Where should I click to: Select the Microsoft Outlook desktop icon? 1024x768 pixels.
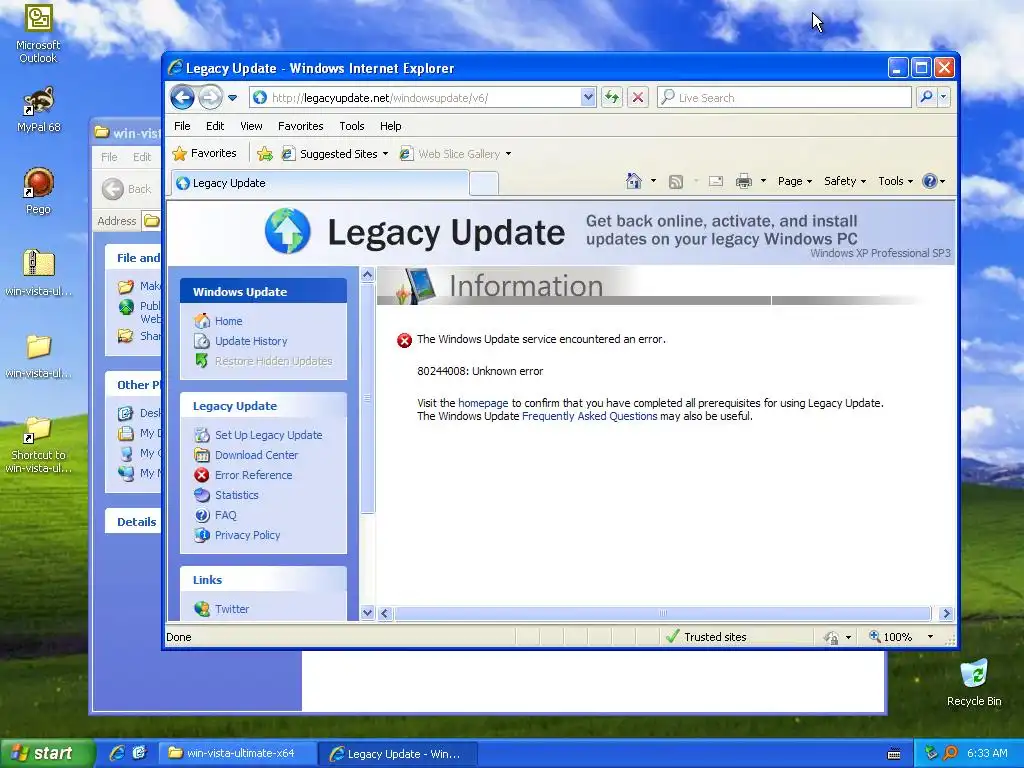[38, 35]
